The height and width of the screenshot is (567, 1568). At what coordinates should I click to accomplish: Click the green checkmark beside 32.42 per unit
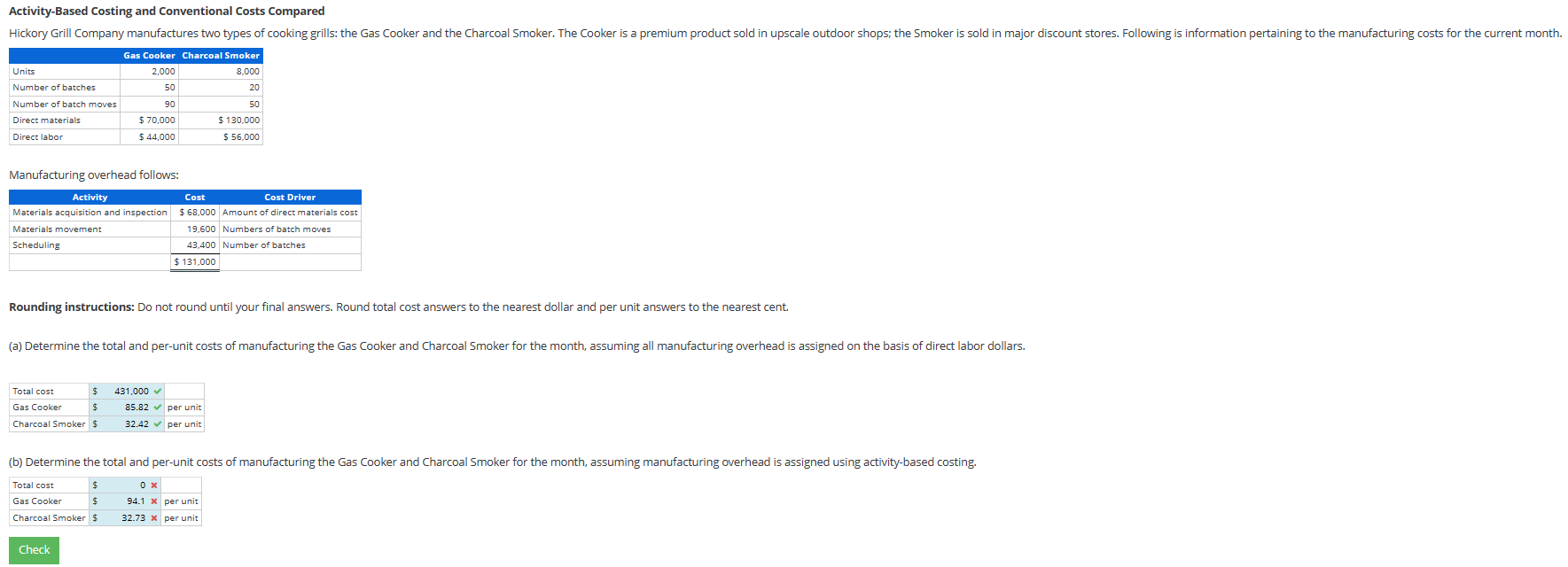point(156,423)
